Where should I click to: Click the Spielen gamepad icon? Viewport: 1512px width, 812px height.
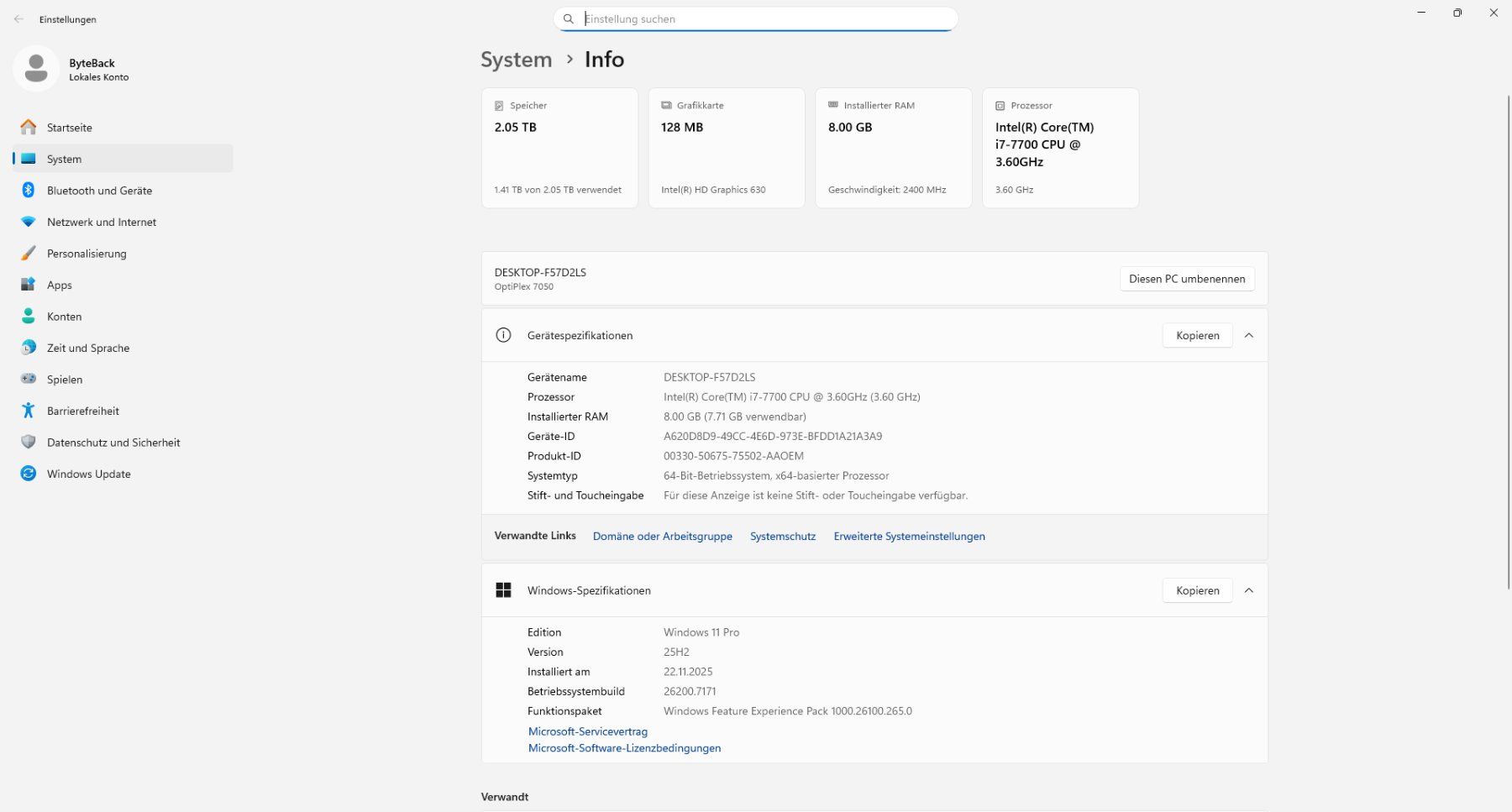(x=29, y=380)
